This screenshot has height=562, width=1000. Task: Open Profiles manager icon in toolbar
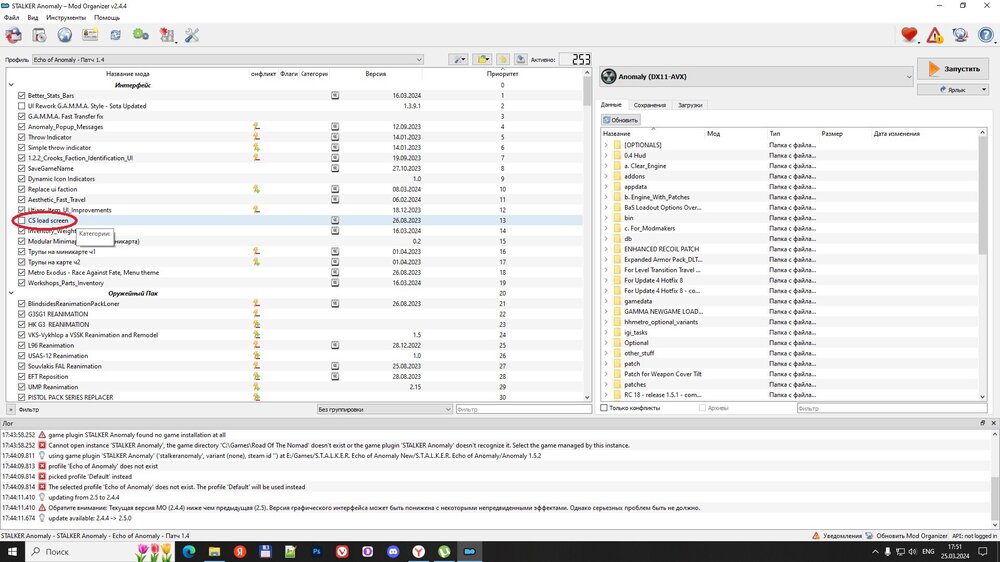tap(90, 35)
